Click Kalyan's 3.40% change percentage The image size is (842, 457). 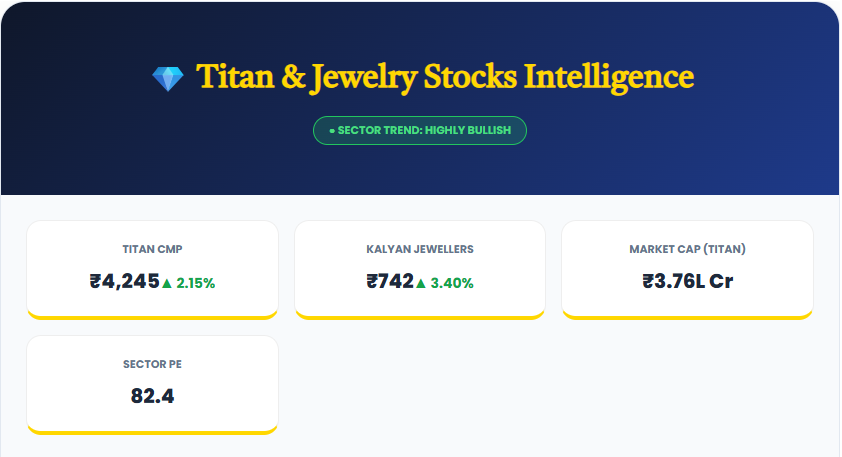click(452, 283)
